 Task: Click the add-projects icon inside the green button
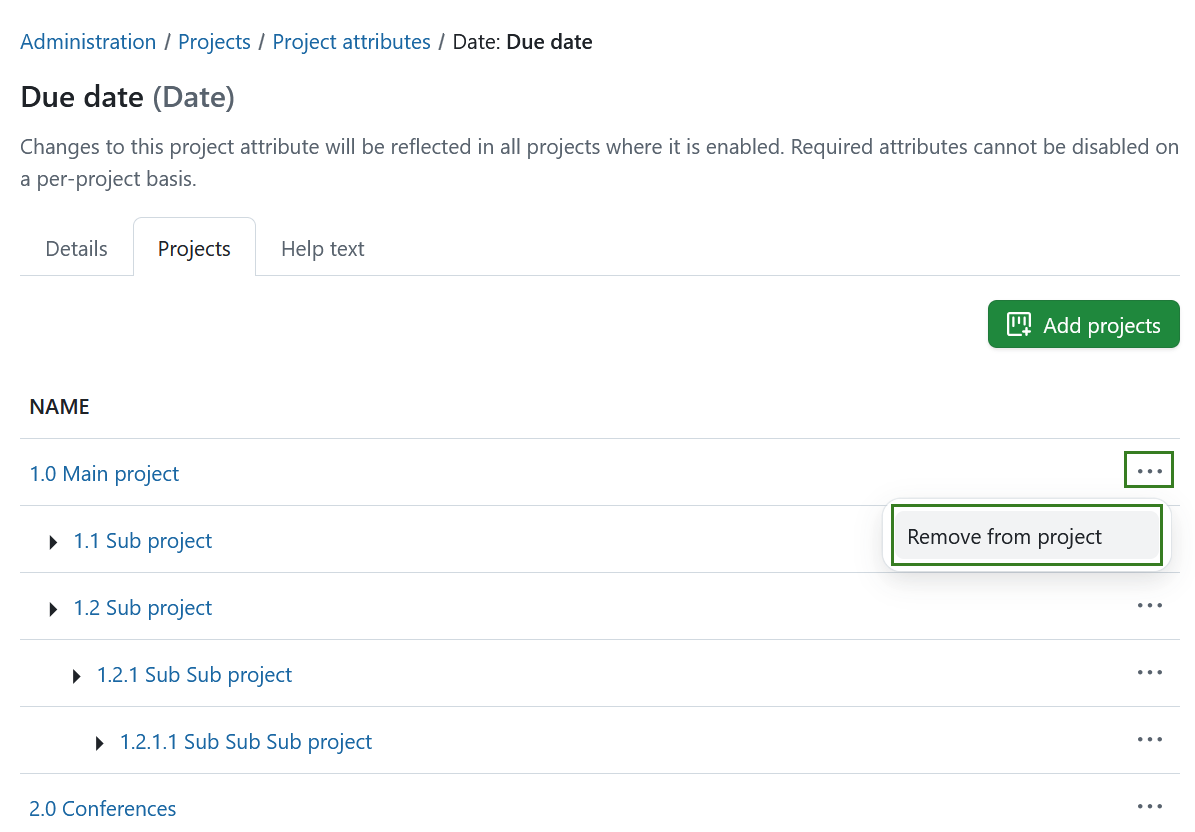[1018, 324]
